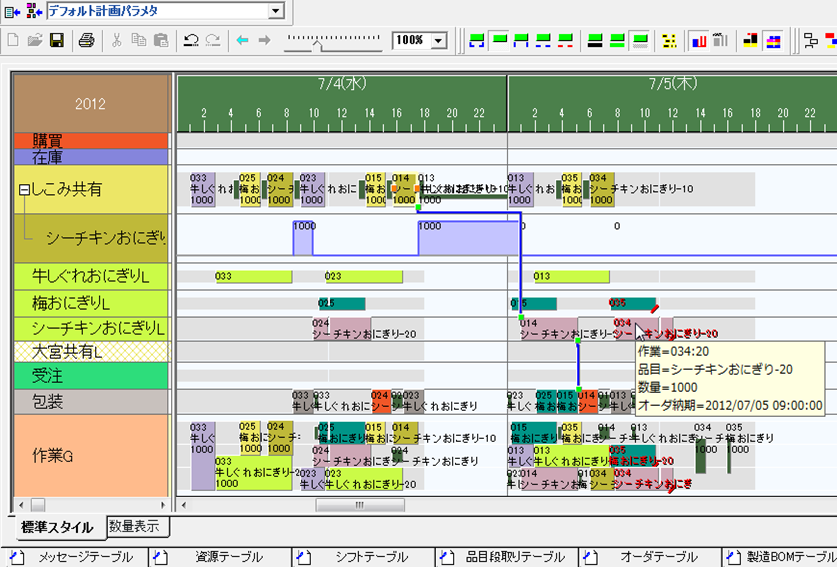Click the yellow dotted pattern icon
This screenshot has height=567, width=837.
(x=669, y=41)
